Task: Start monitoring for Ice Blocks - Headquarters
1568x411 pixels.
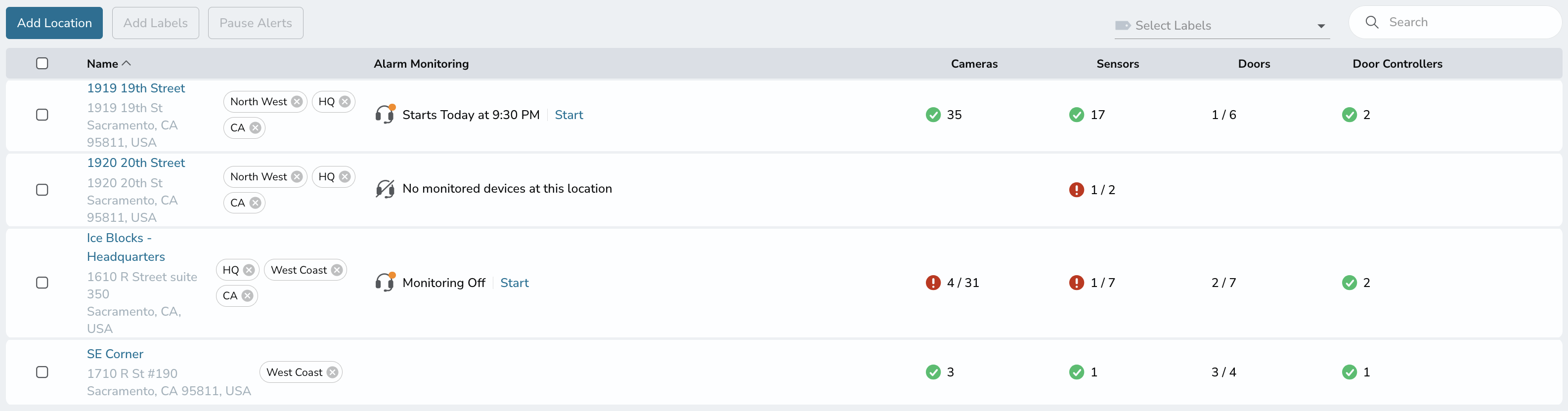Action: (515, 283)
